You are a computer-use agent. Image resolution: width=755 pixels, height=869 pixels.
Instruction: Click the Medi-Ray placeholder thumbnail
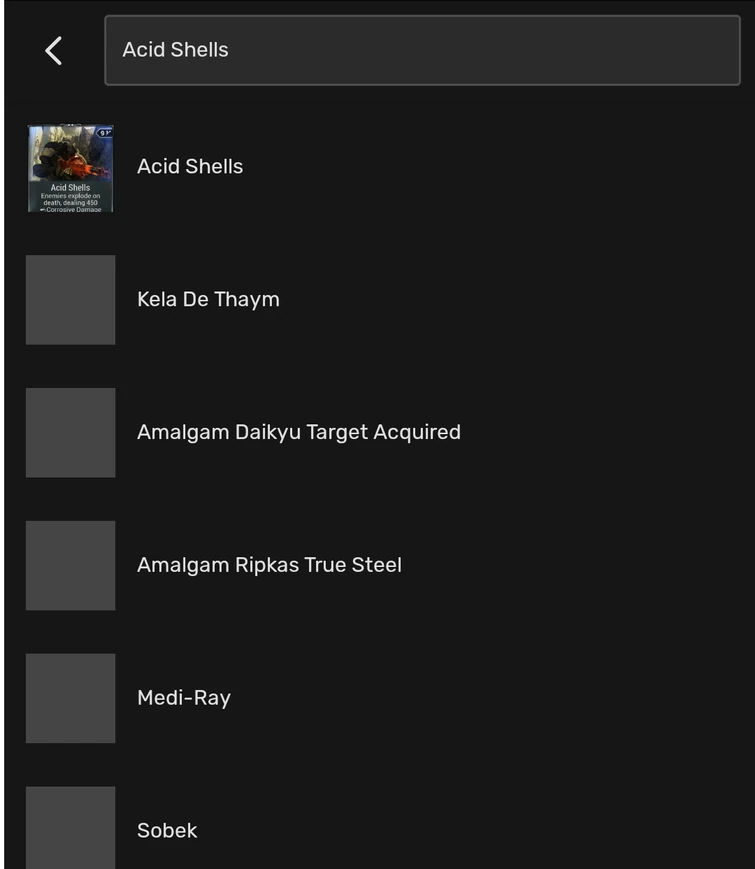70,699
